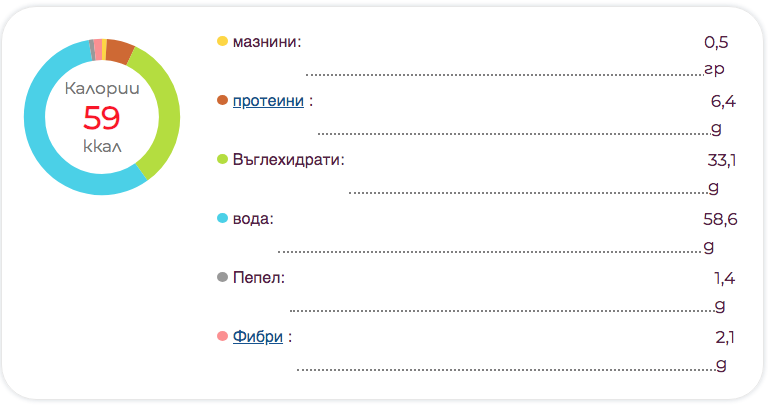Screen dimensions: 768x406
Task: Click the 33,1 carbohydrates value
Action: click(x=722, y=160)
